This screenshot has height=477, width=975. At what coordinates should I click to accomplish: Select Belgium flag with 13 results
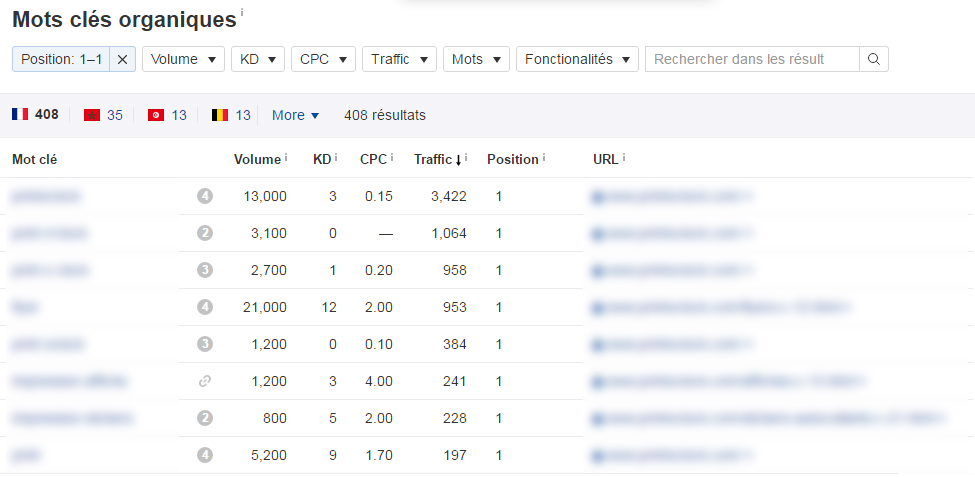(231, 115)
